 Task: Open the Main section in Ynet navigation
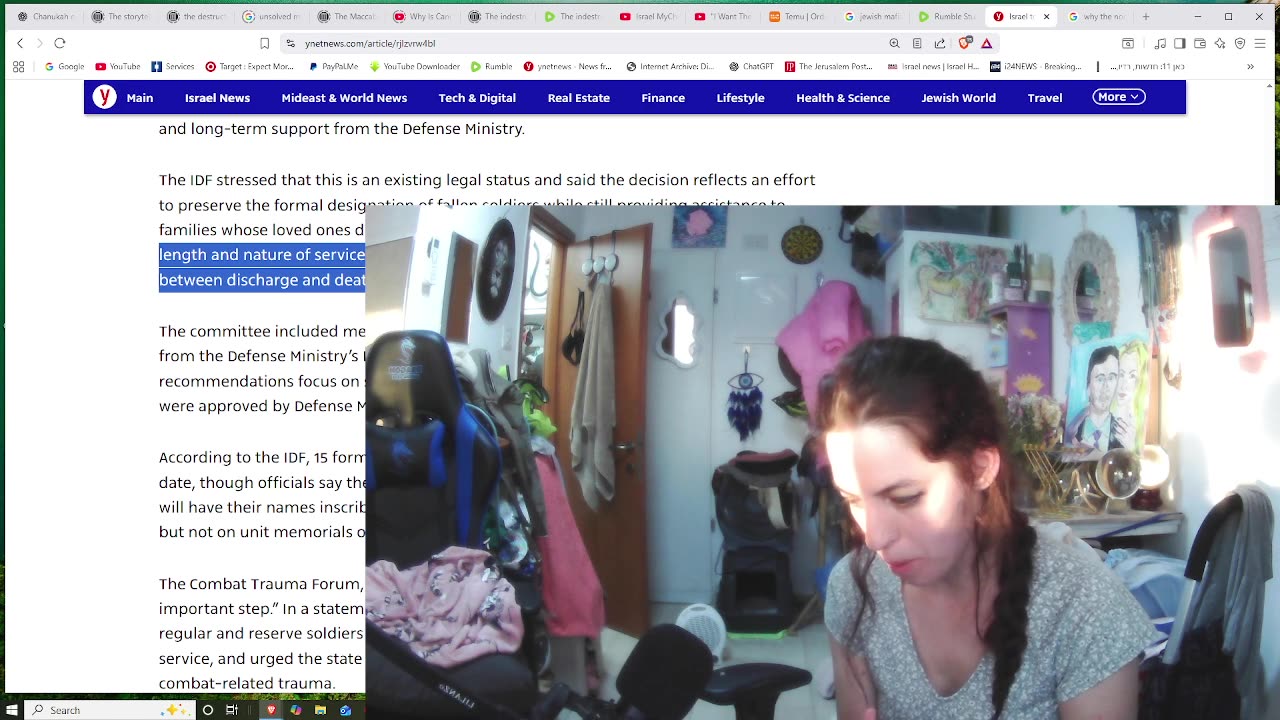140,98
